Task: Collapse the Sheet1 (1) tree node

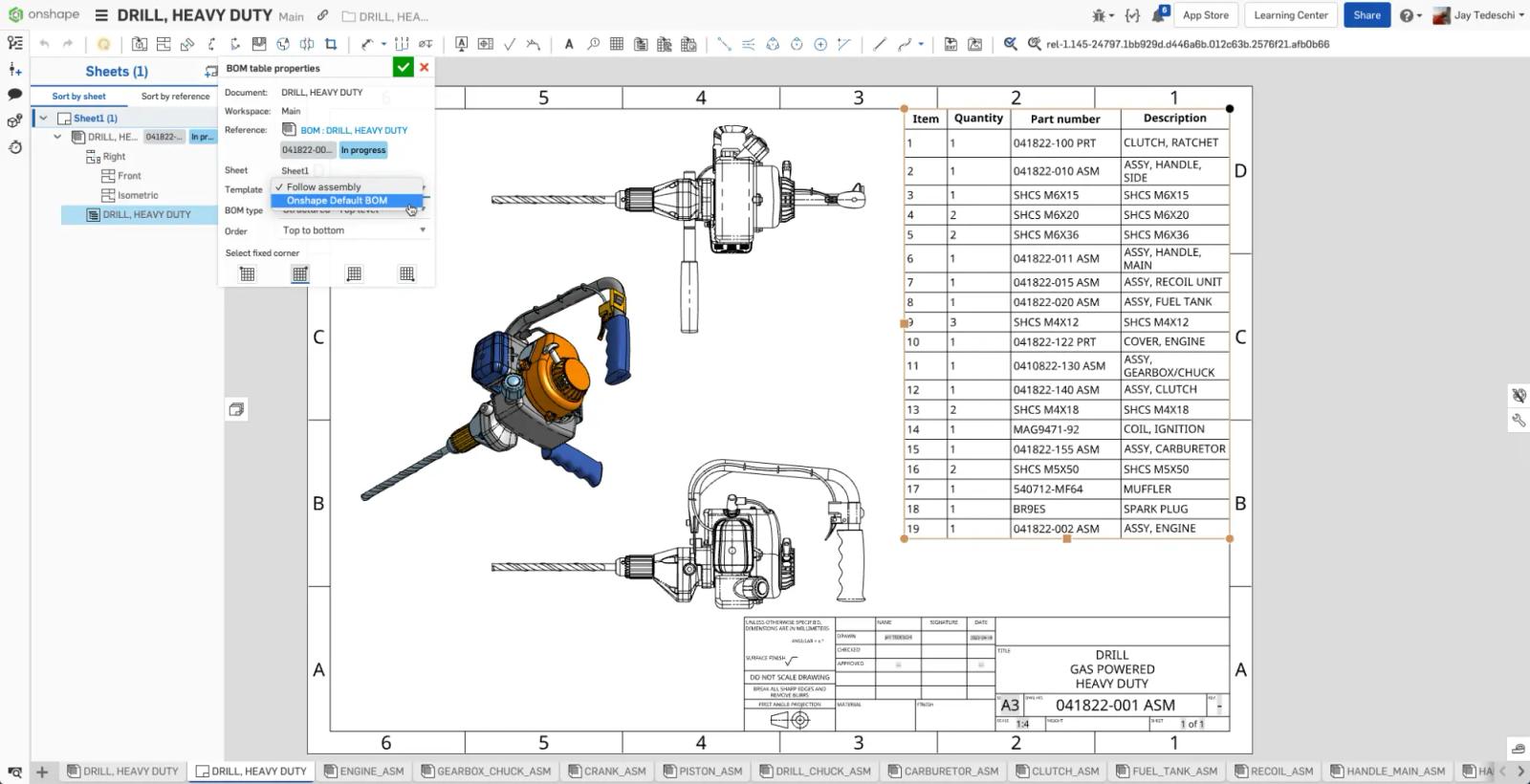Action: [43, 118]
